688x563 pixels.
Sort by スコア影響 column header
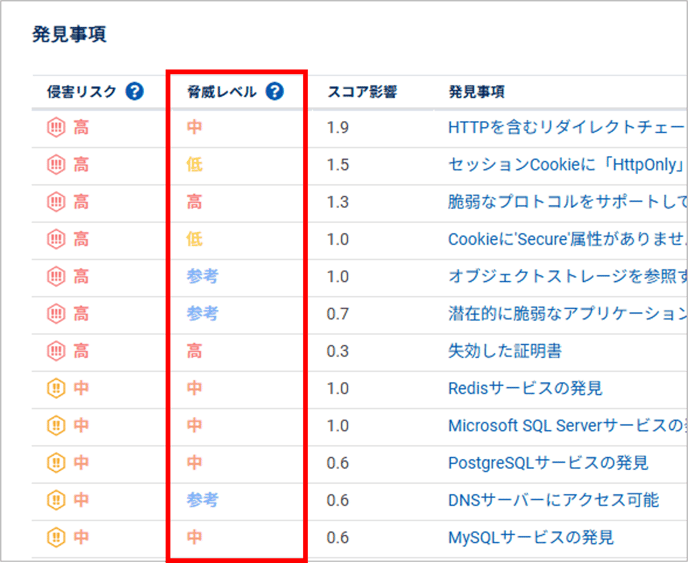(x=362, y=92)
